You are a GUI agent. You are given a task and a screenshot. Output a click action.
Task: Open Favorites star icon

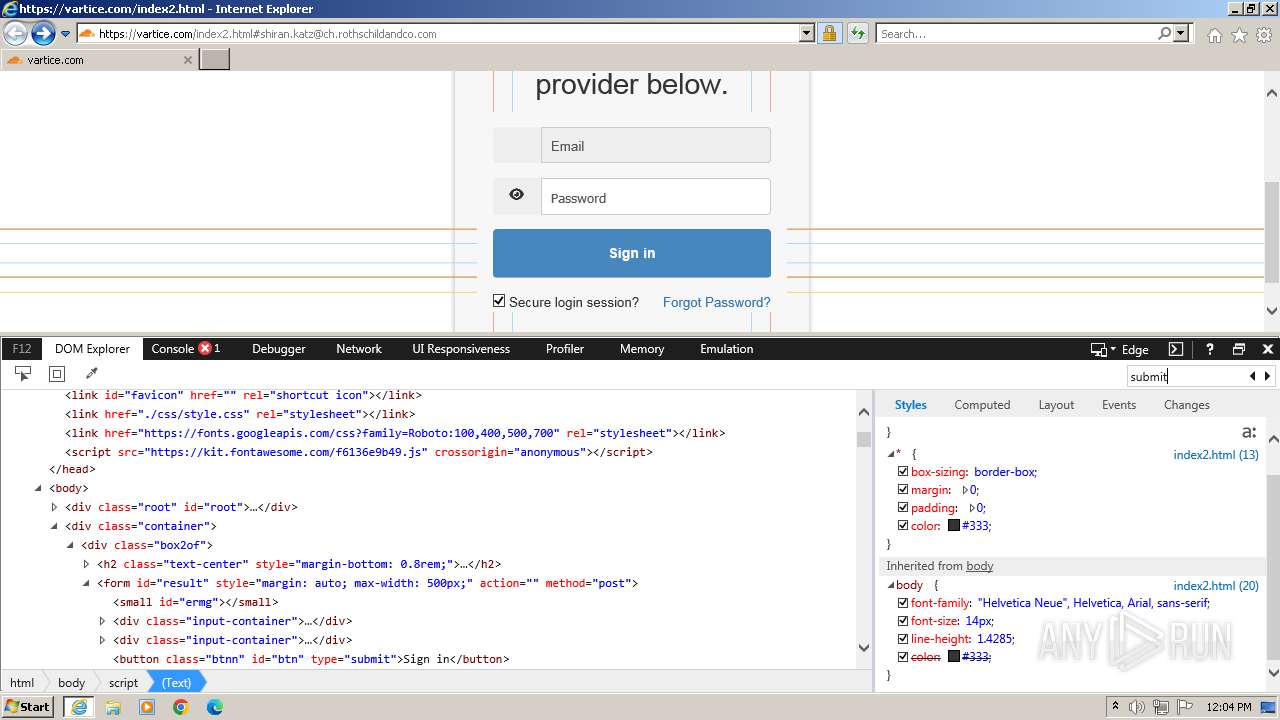tap(1239, 35)
